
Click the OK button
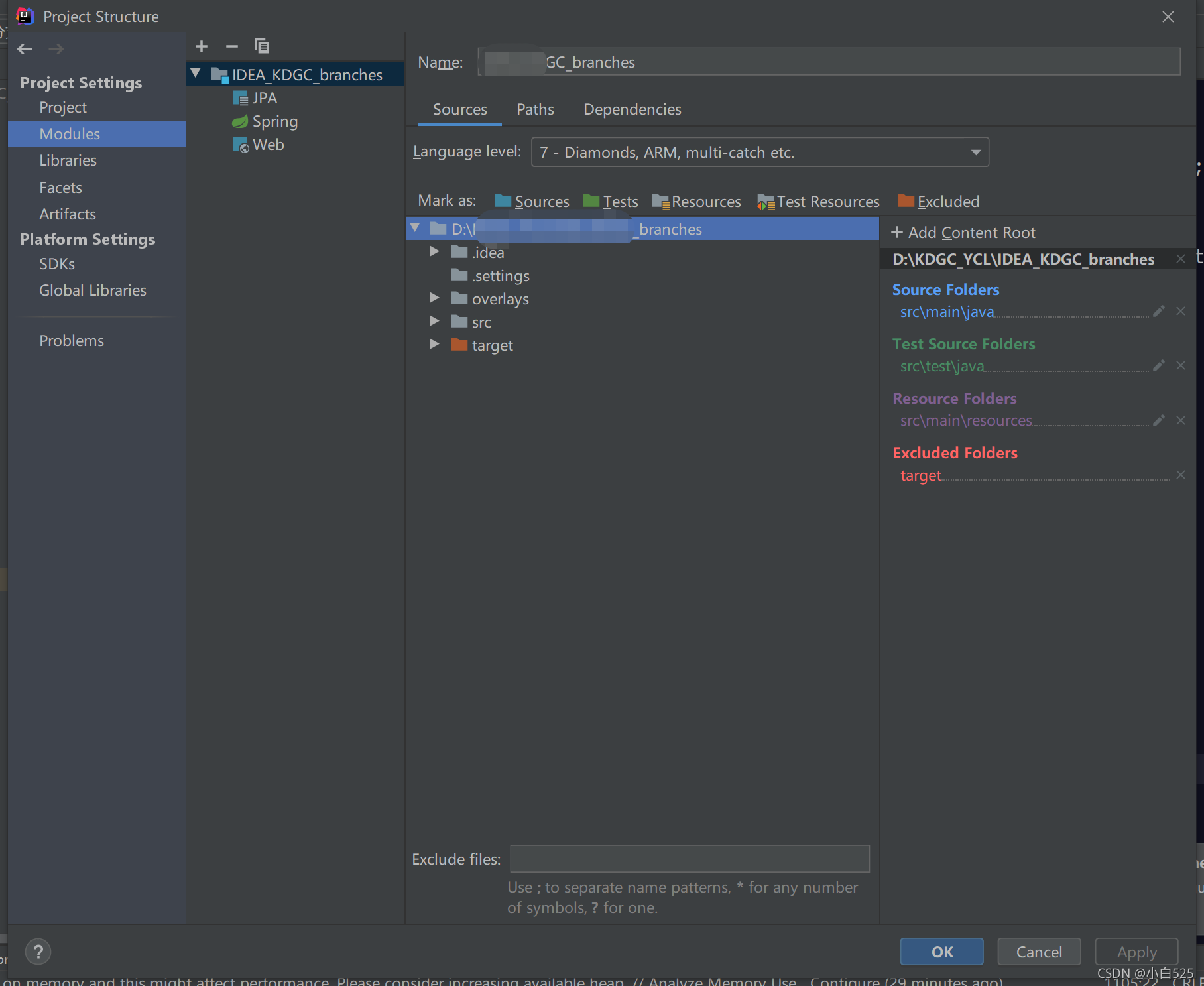(941, 952)
